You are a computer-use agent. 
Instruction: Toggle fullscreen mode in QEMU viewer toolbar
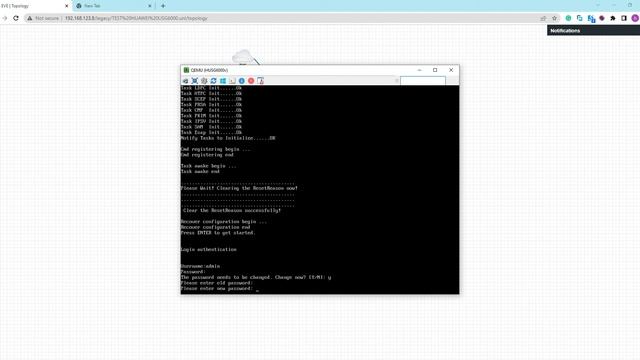tap(195, 81)
